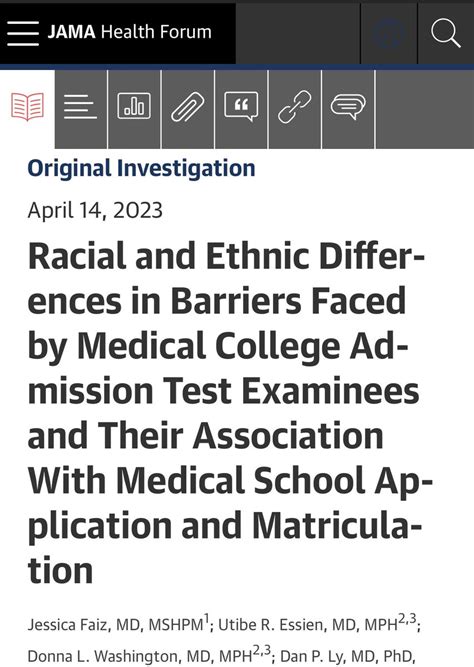The image size is (474, 667).
Task: Click affiliation superscript 2,3 after Utibe Essien
Action: pos(407,619)
